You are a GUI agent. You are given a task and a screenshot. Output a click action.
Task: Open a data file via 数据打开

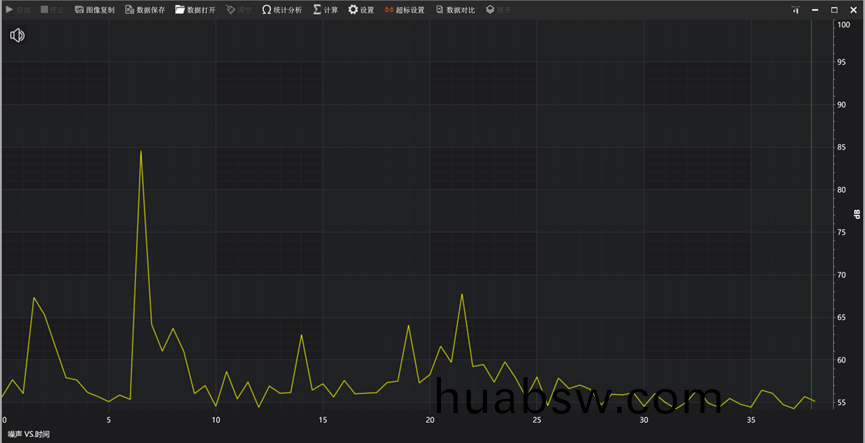[x=195, y=9]
